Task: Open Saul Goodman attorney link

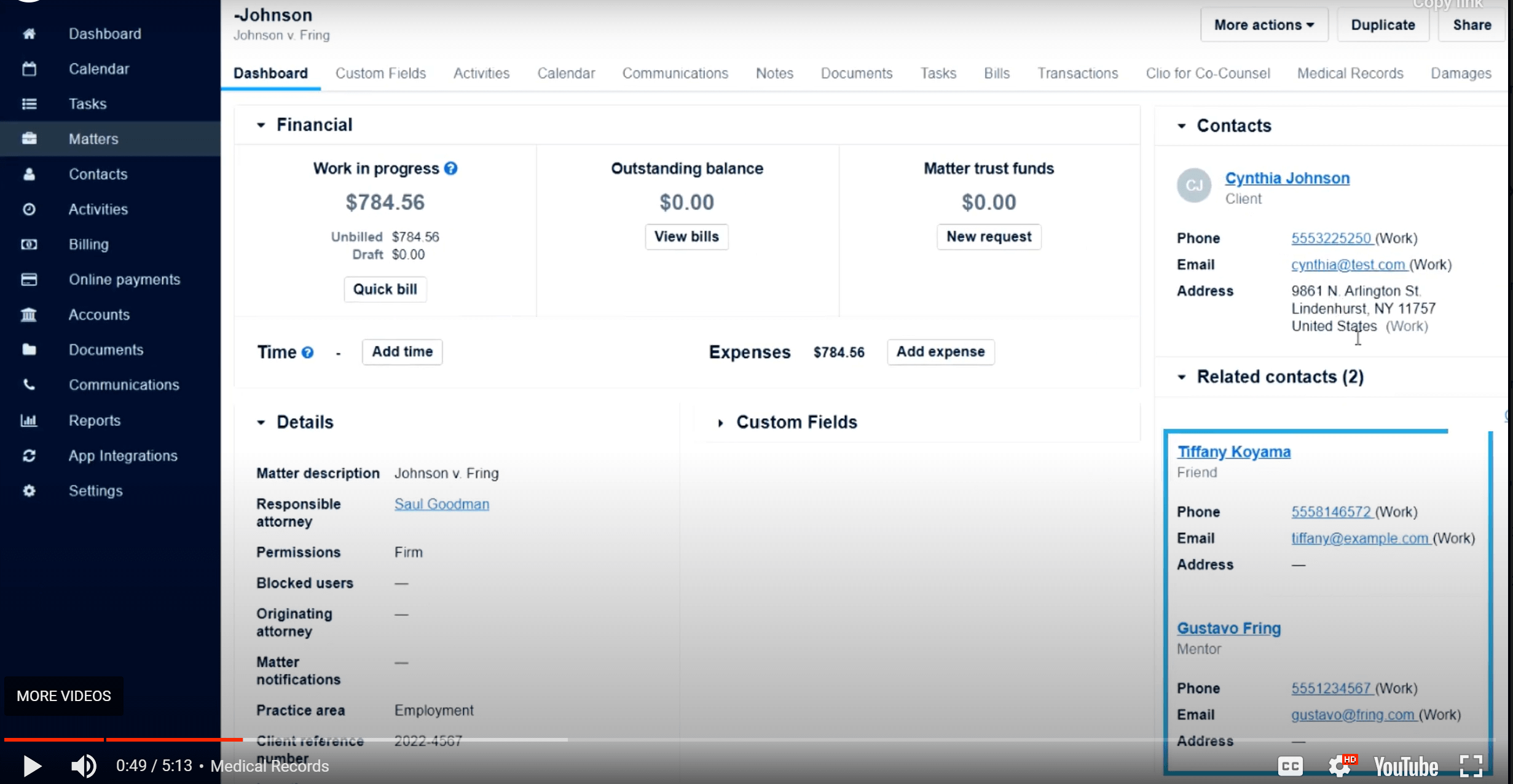Action: [442, 504]
